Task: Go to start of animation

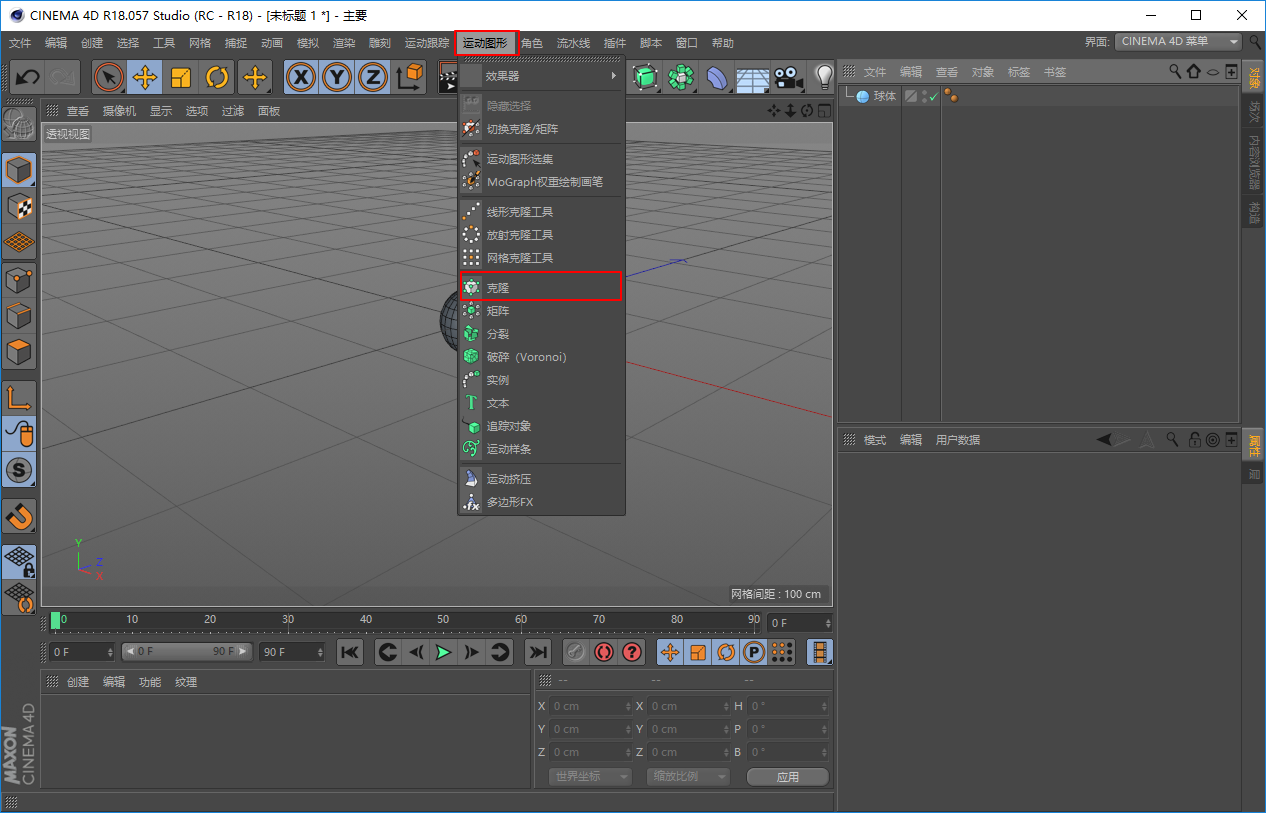Action: 350,652
